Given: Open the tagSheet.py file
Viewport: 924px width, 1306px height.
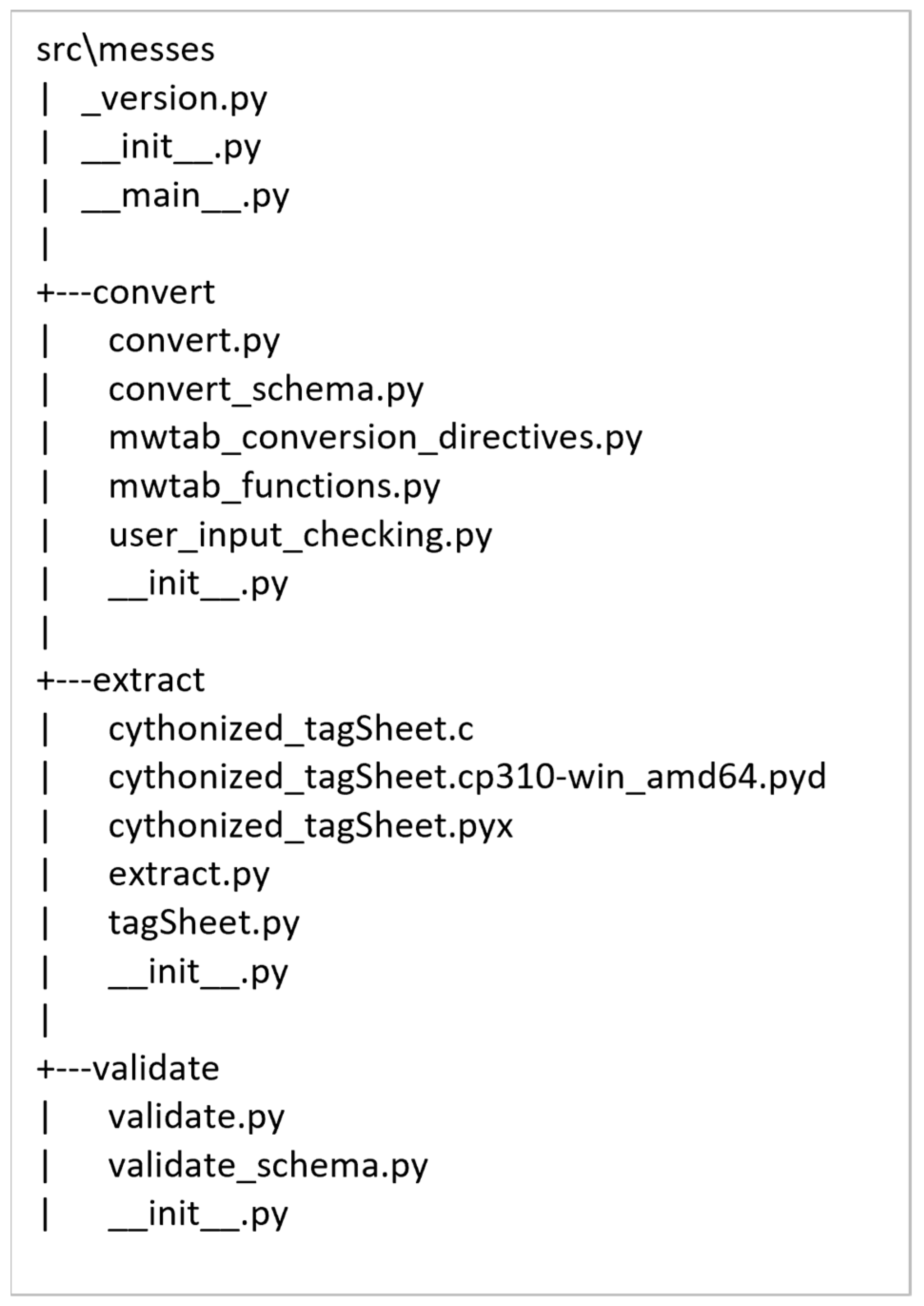Looking at the screenshot, I should (204, 924).
